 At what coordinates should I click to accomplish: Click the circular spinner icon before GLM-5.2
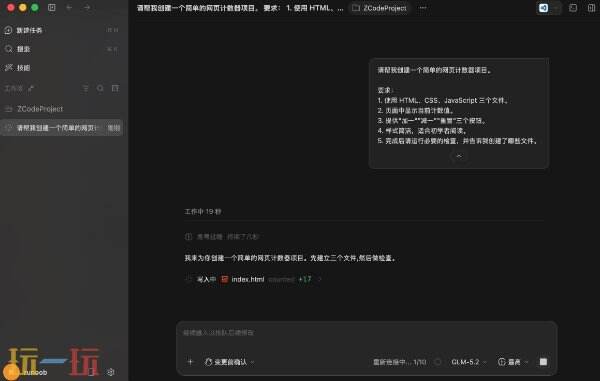[438, 362]
